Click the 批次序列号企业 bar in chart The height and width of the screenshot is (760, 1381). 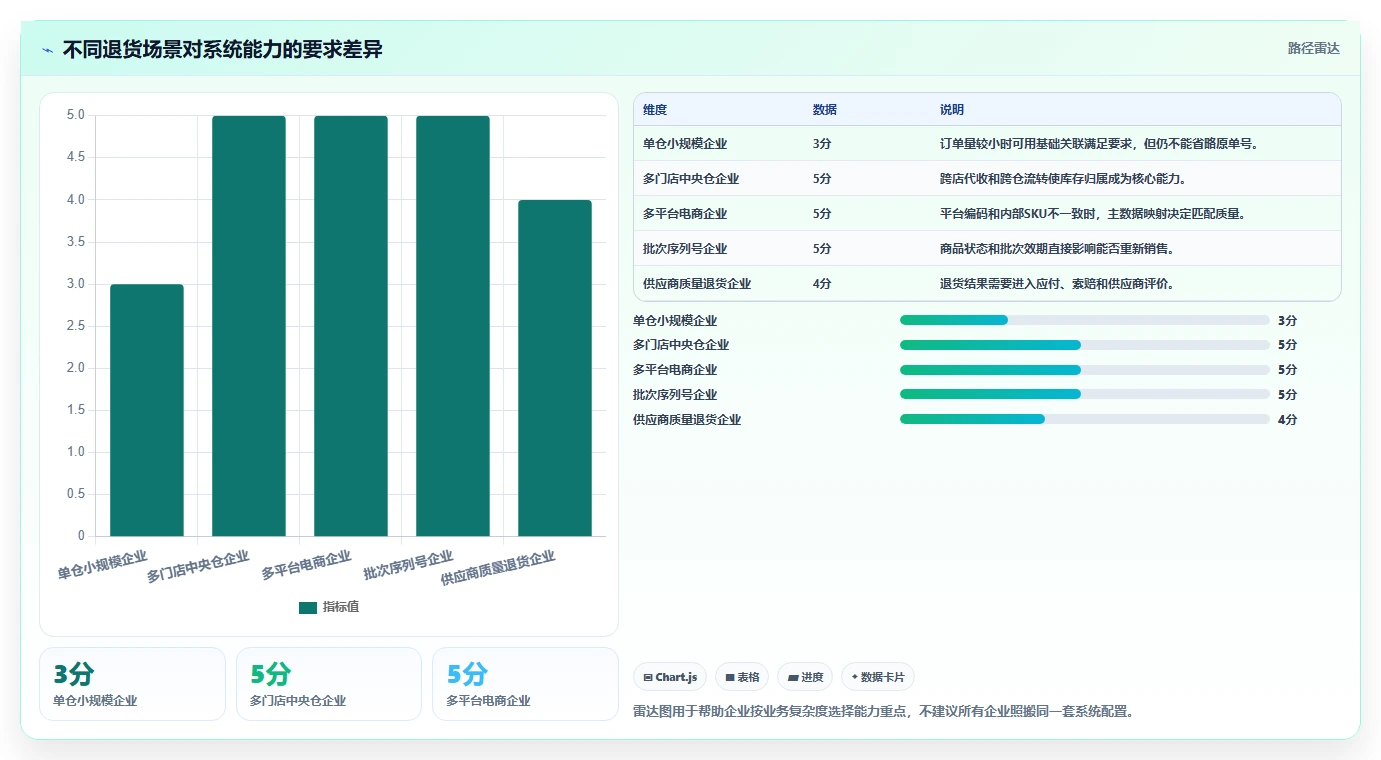453,326
